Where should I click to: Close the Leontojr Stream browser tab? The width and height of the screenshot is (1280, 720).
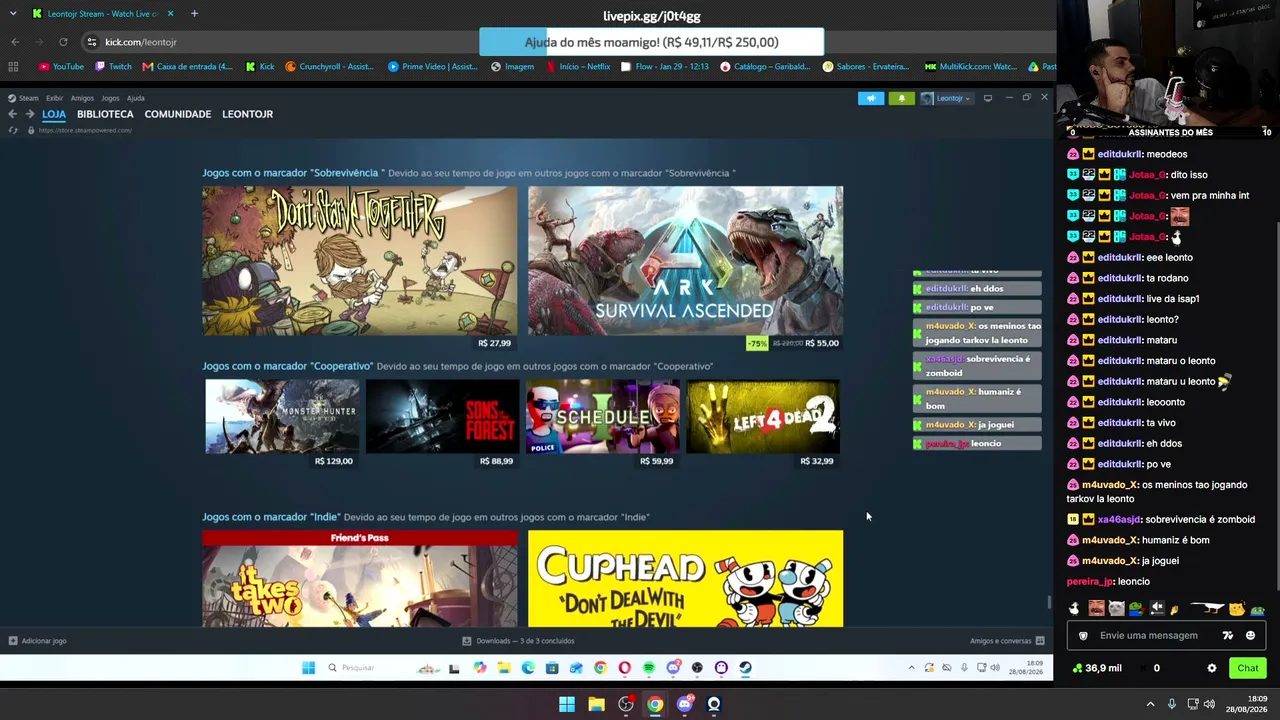point(170,14)
